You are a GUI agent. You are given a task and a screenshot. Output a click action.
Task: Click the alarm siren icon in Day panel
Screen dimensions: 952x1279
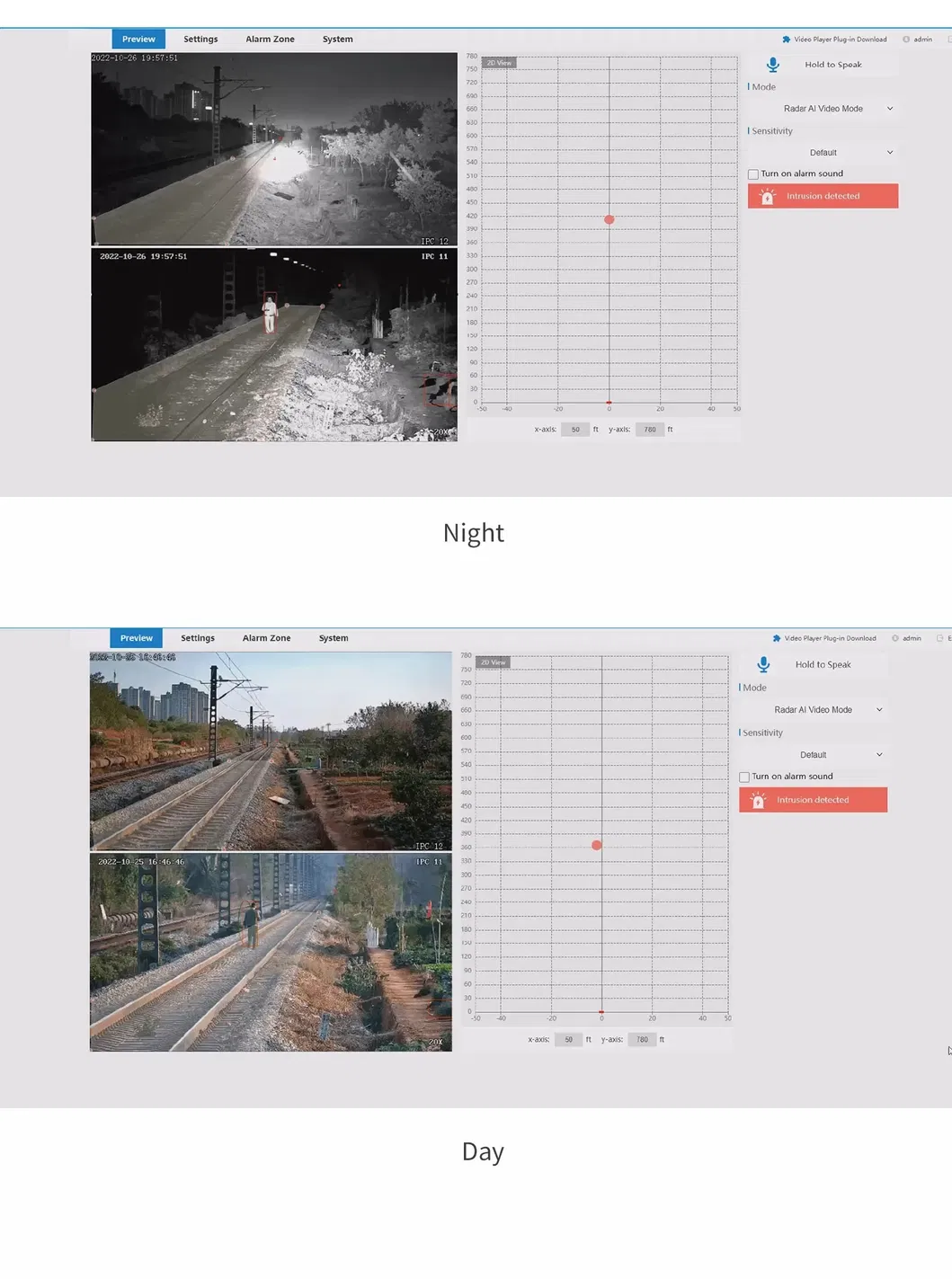click(x=758, y=800)
